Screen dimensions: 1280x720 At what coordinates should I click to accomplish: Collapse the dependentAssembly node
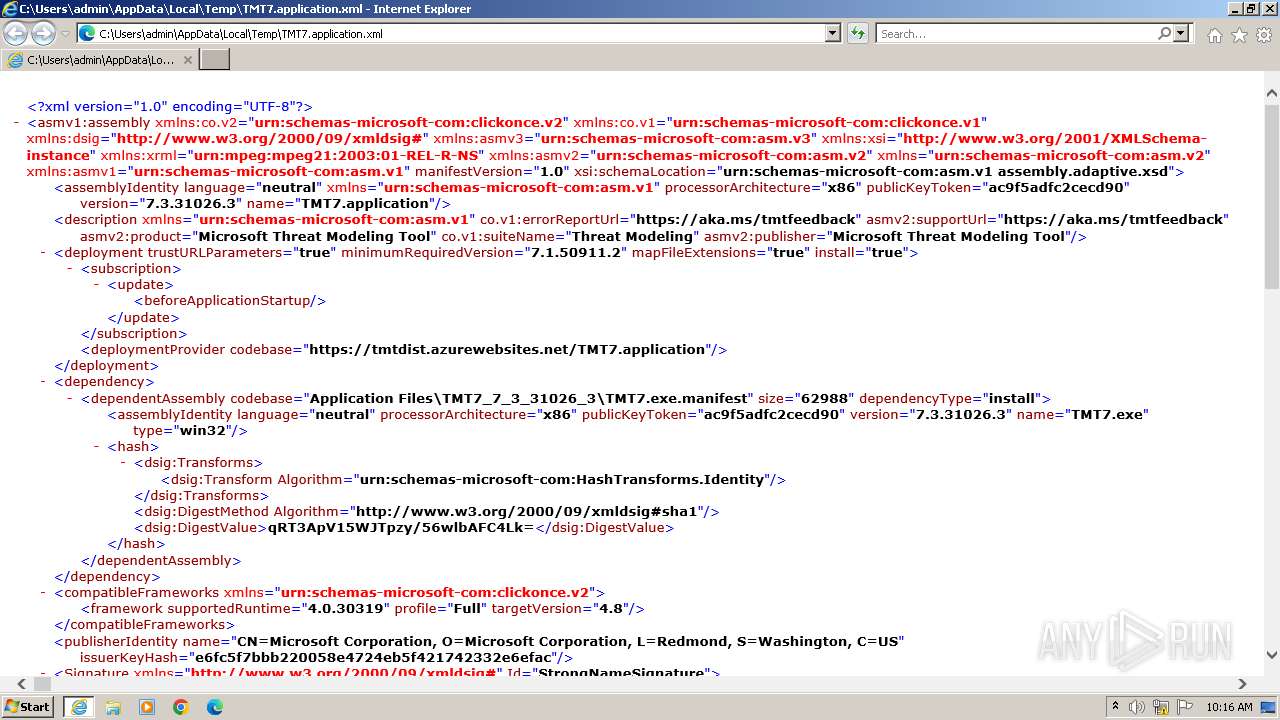click(x=71, y=398)
